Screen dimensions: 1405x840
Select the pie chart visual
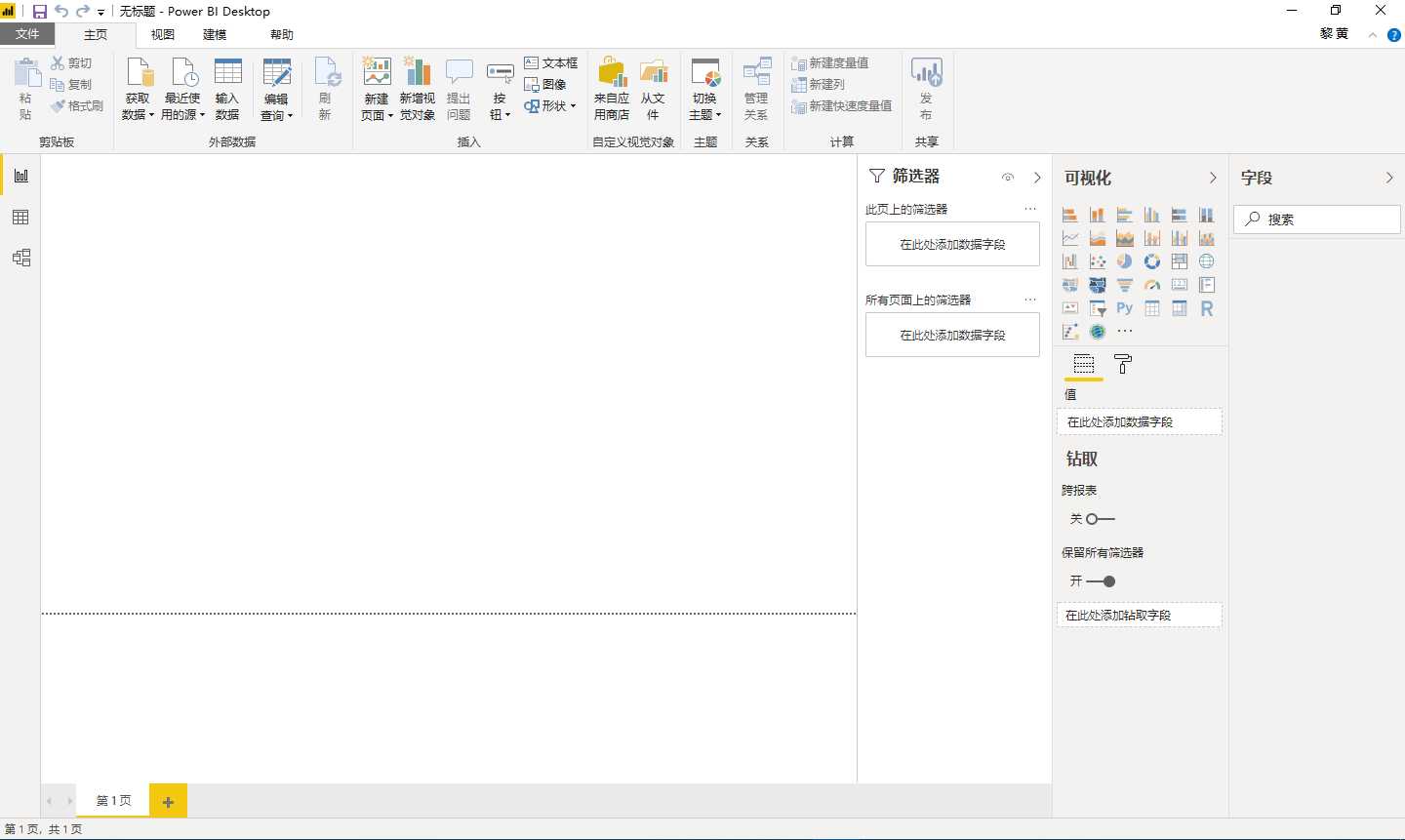click(1125, 261)
